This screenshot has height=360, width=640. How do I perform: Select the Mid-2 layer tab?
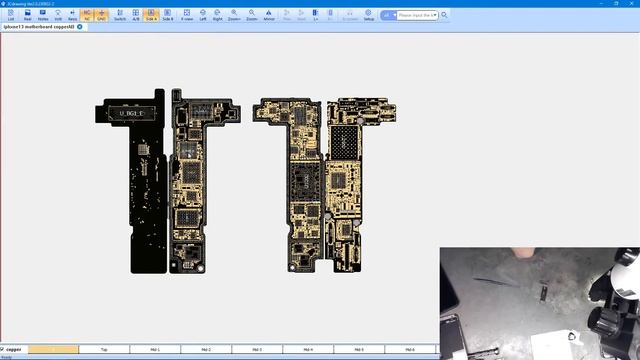(206, 349)
